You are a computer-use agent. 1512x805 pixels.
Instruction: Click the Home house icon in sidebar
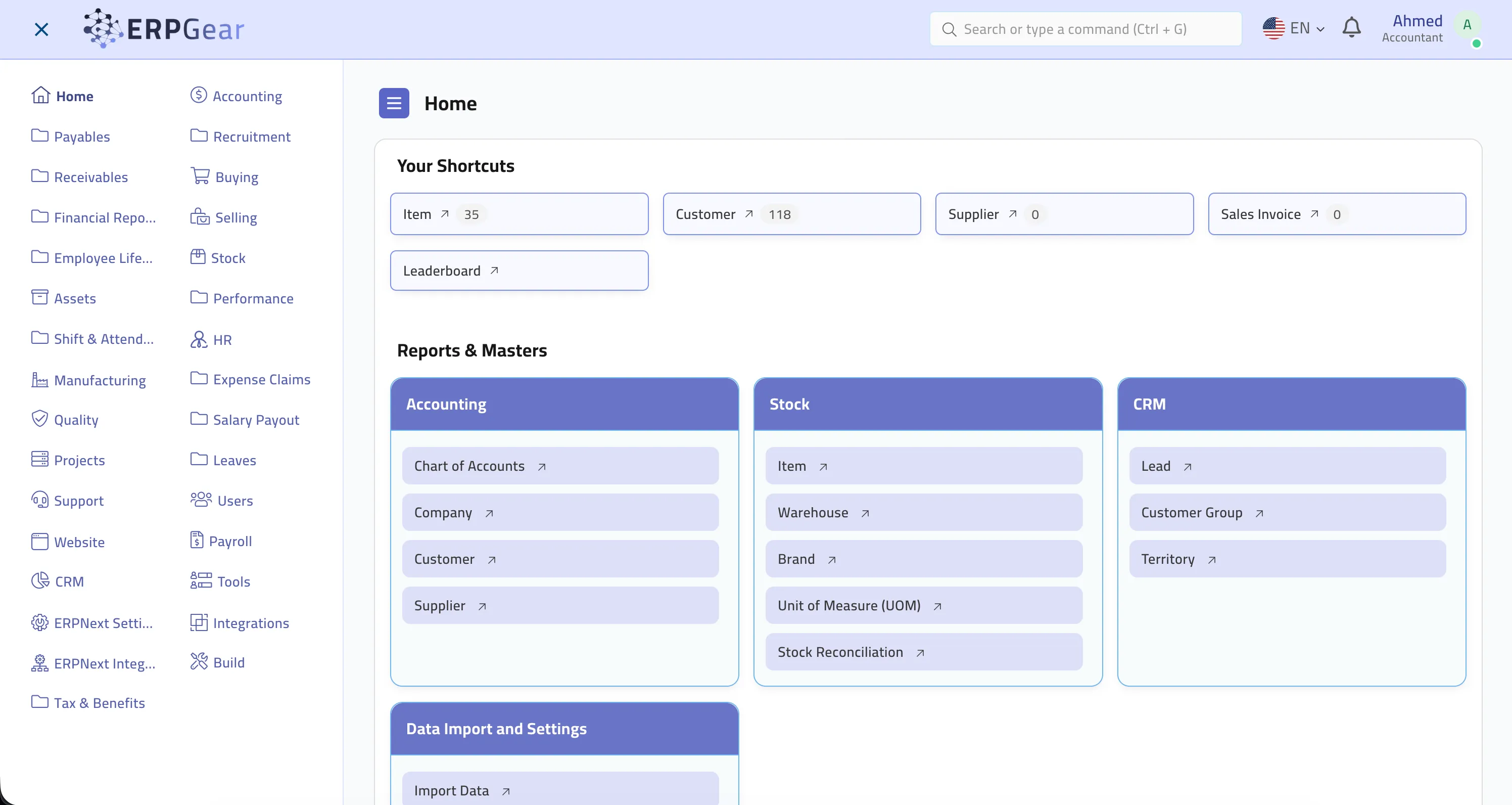point(40,95)
